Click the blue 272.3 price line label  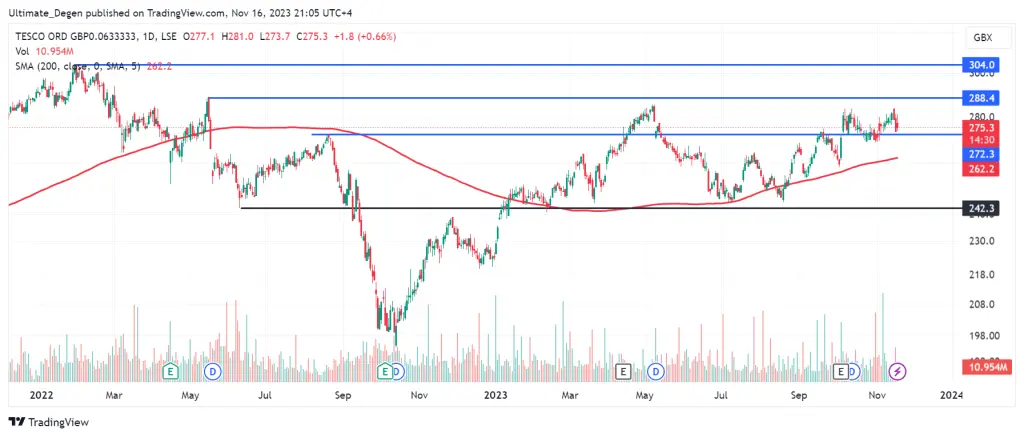point(982,154)
